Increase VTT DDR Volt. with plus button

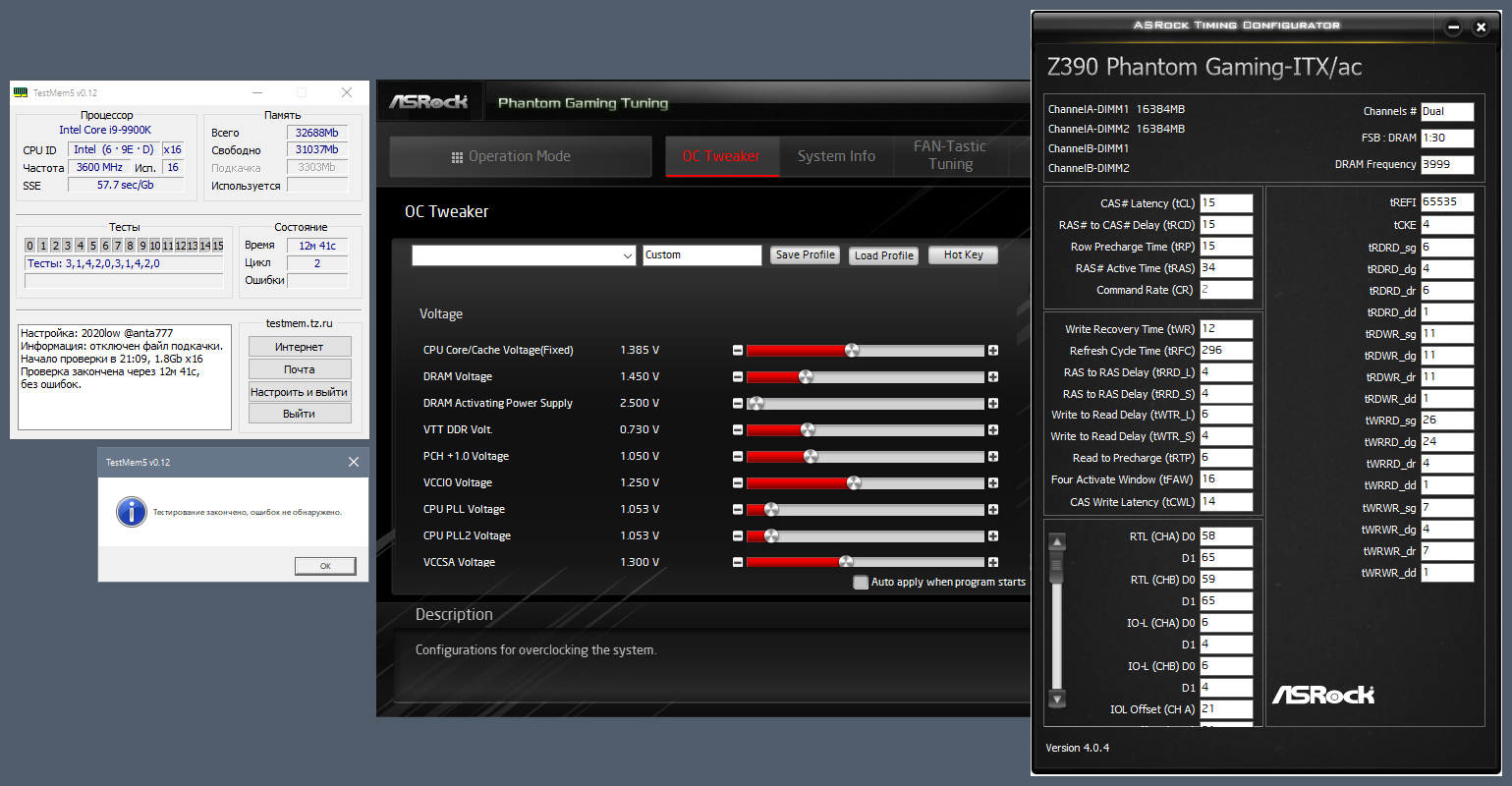(x=993, y=430)
